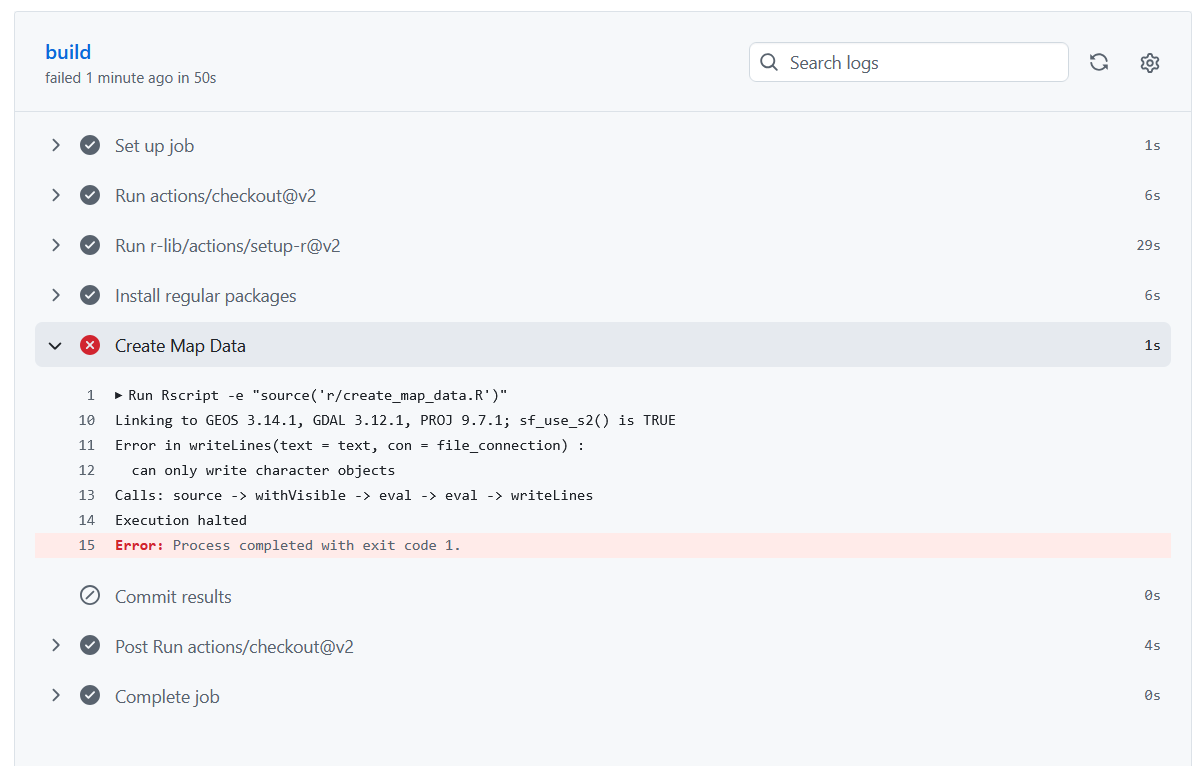Click the skipped icon beside Commit results
The height and width of the screenshot is (766, 1200).
point(90,596)
